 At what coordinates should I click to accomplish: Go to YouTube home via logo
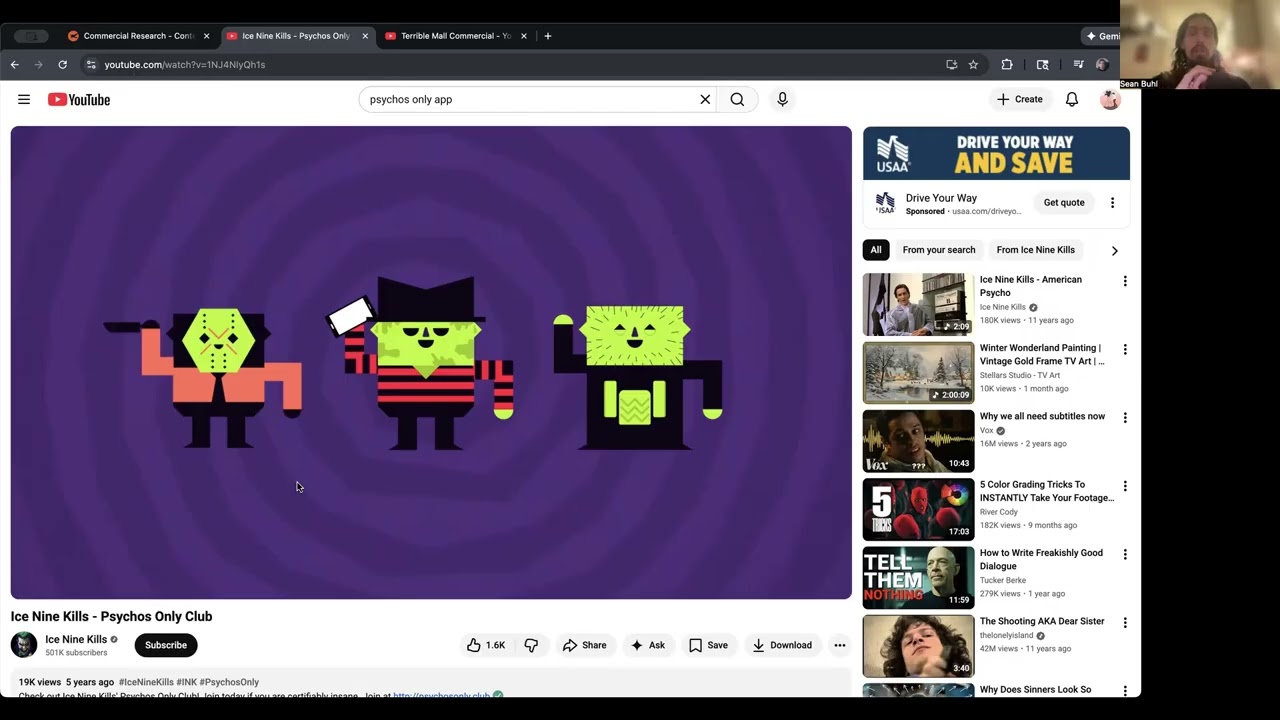tap(79, 99)
